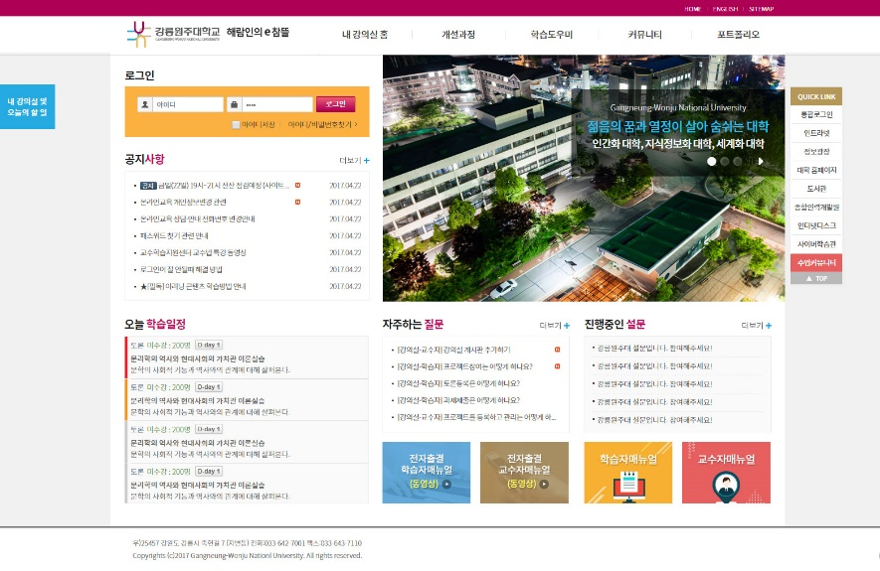This screenshot has width=880, height=571.
Task: Click the lock icon beside the password field
Action: click(233, 104)
